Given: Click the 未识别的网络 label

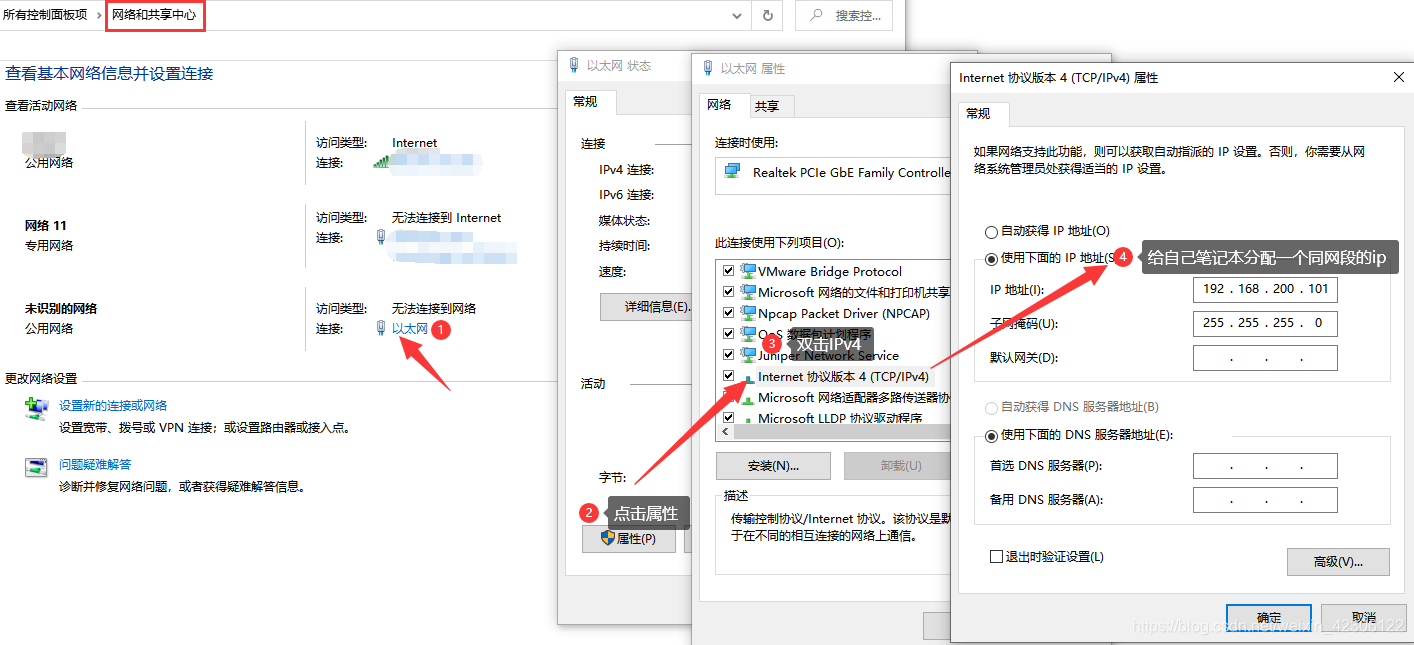Looking at the screenshot, I should [61, 308].
